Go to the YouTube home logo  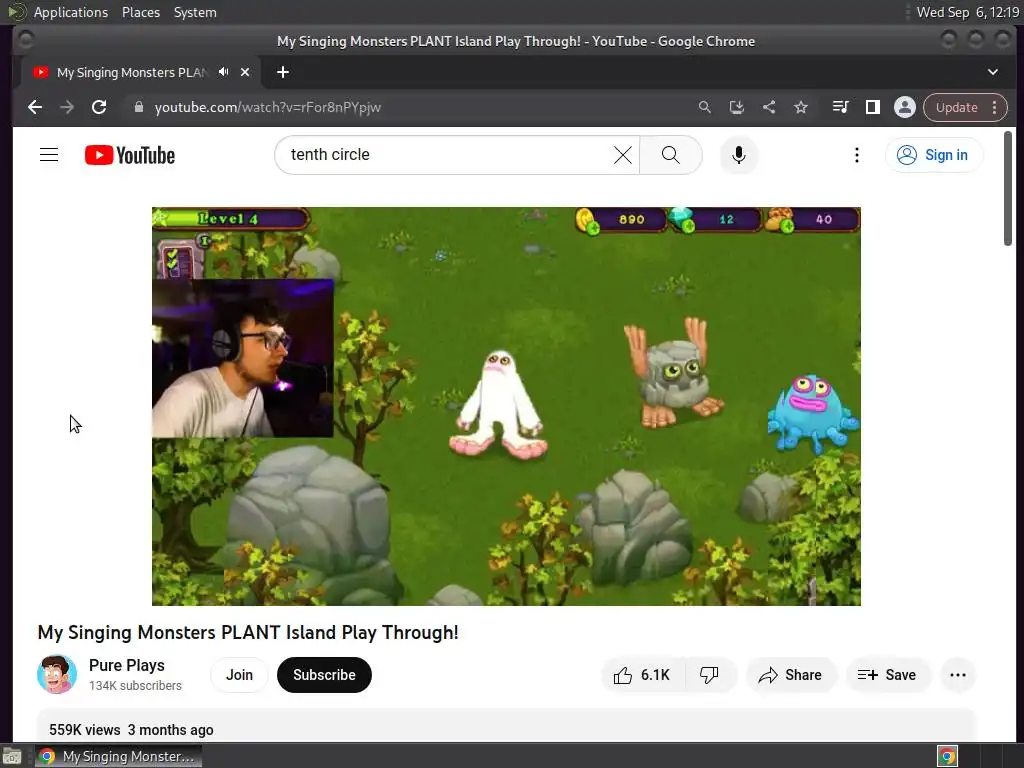(x=130, y=155)
